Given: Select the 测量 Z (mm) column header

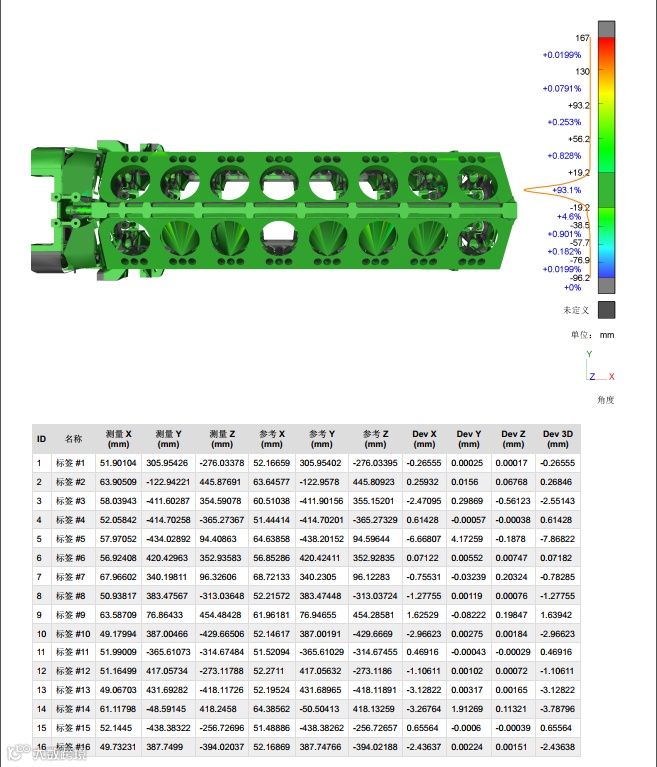Looking at the screenshot, I should click(222, 439).
